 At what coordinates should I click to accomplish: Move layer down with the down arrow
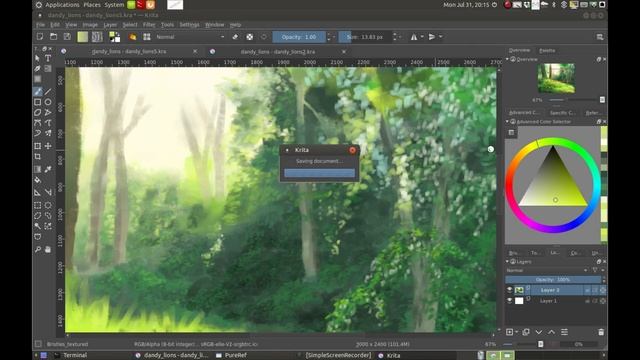(x=539, y=332)
